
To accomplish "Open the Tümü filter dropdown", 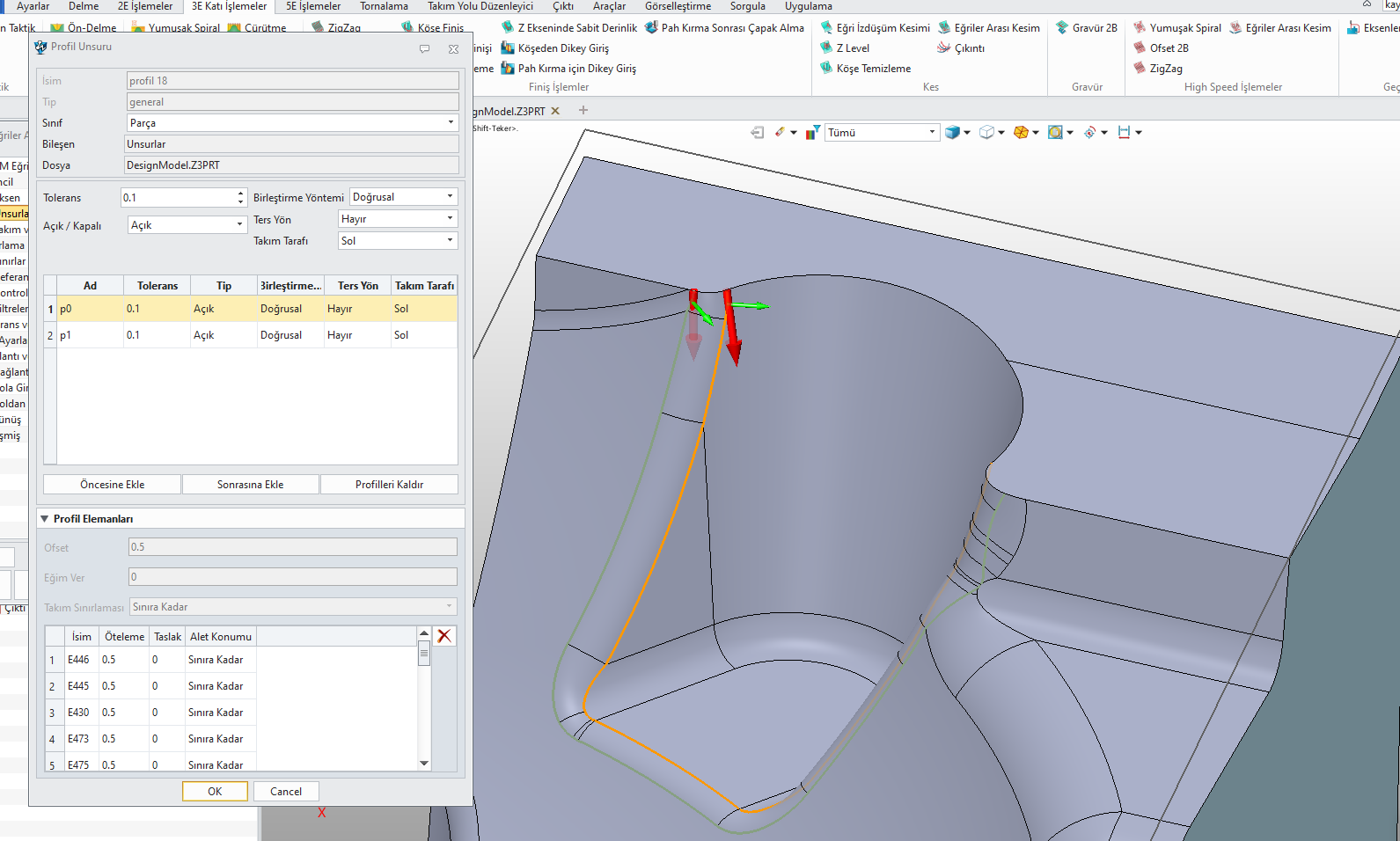I will click(932, 133).
